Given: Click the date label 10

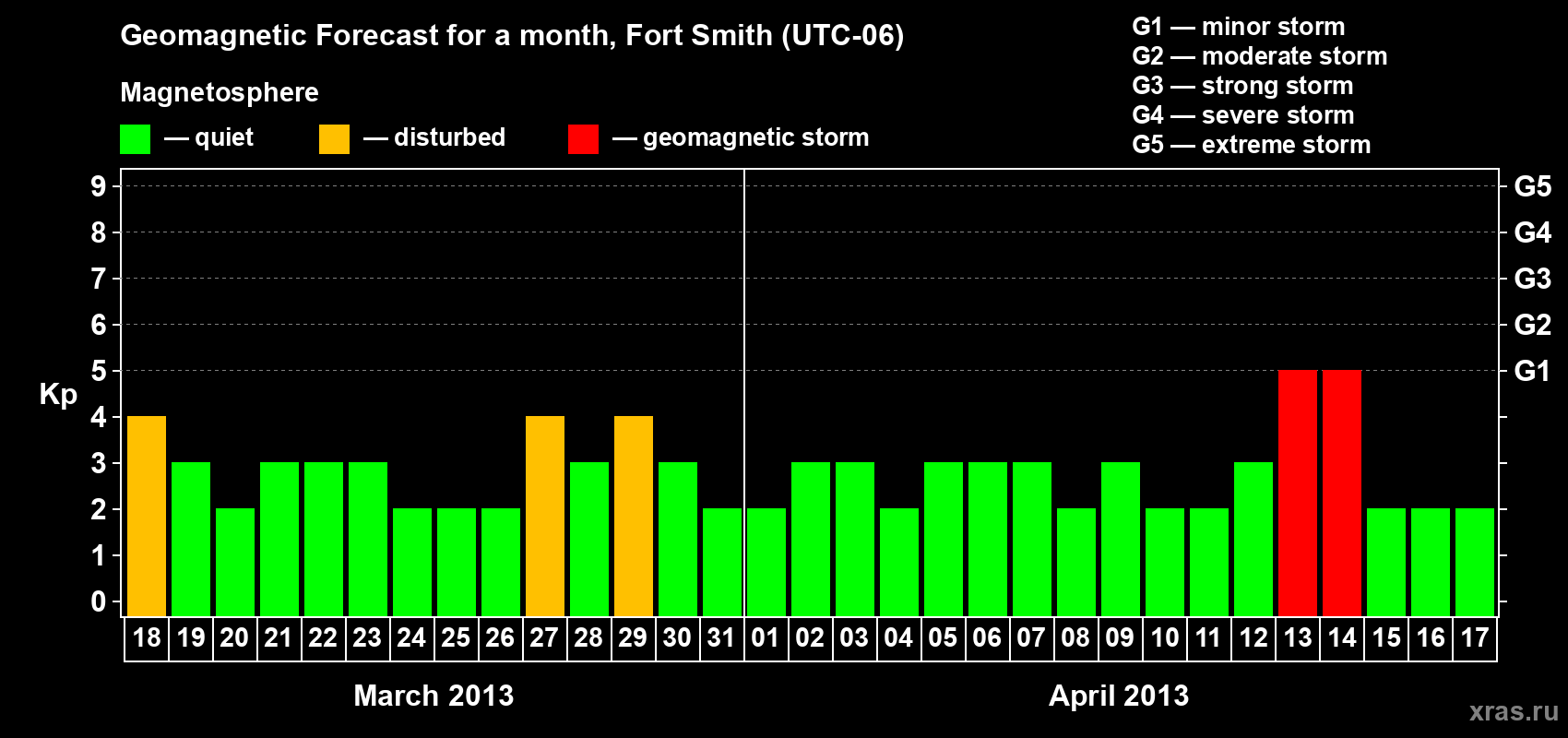Looking at the screenshot, I should click(x=1165, y=638).
